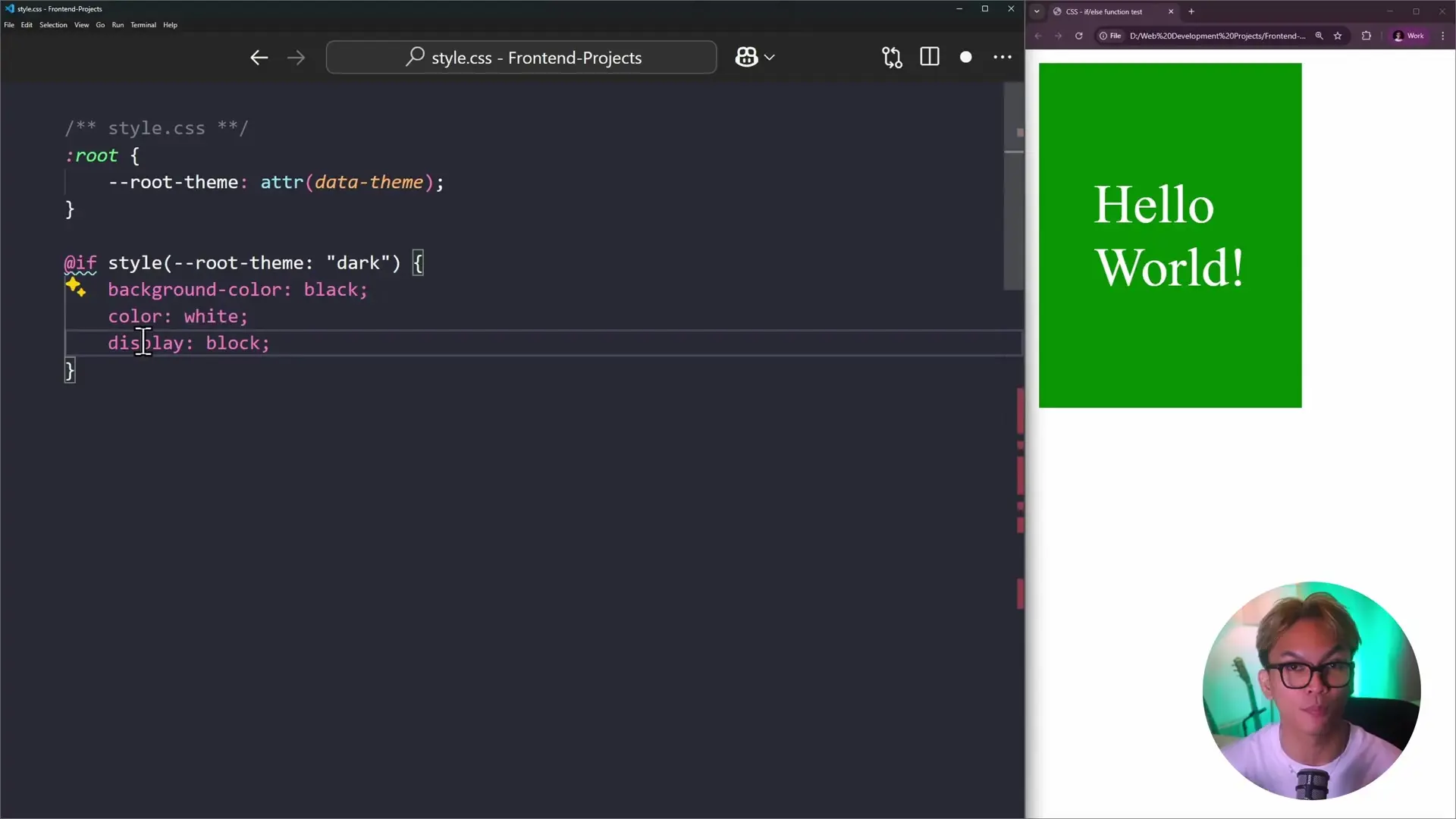Click the closing brace of the @if block

(x=70, y=371)
